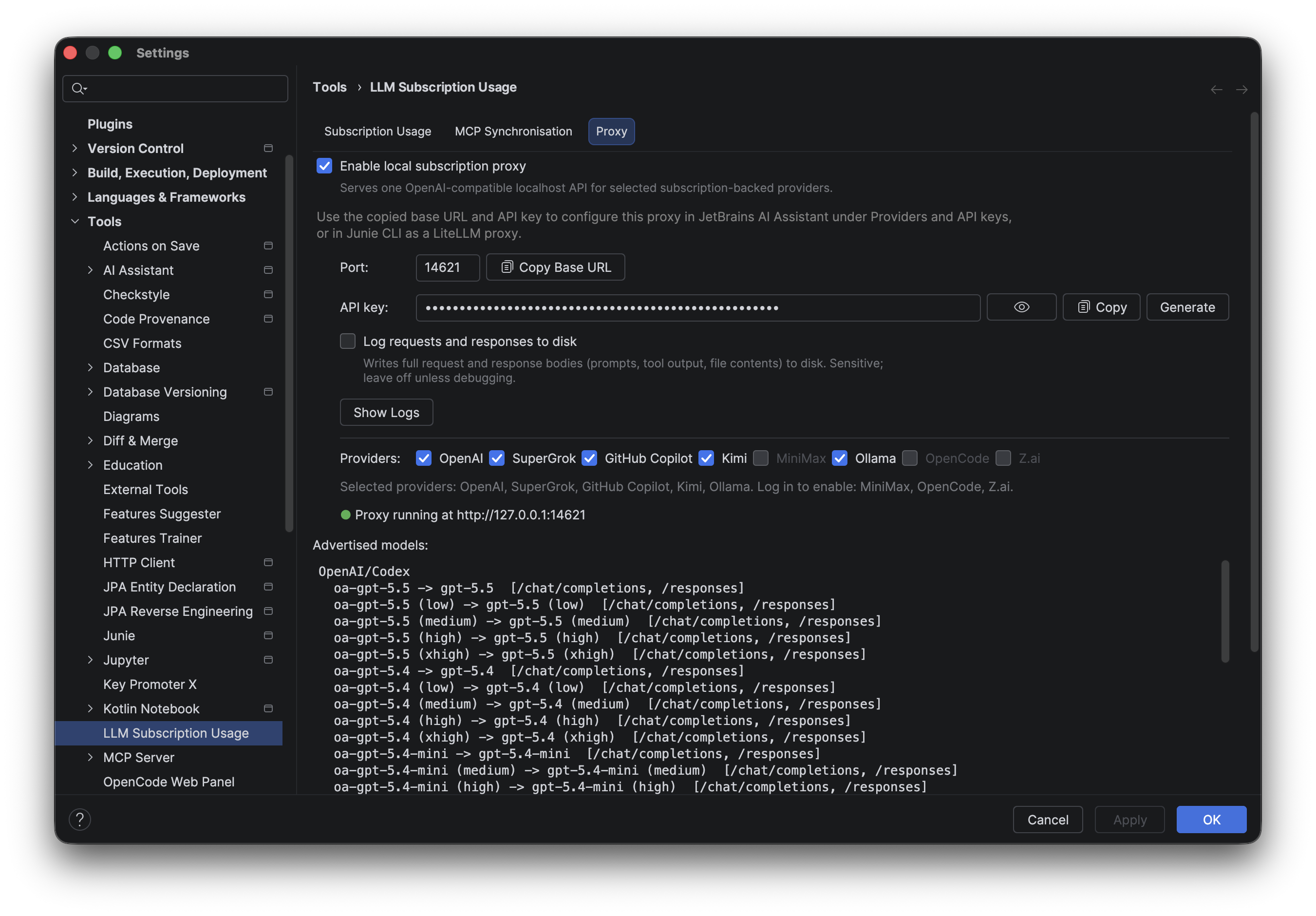
Task: Focus the Port number field
Action: tap(448, 267)
